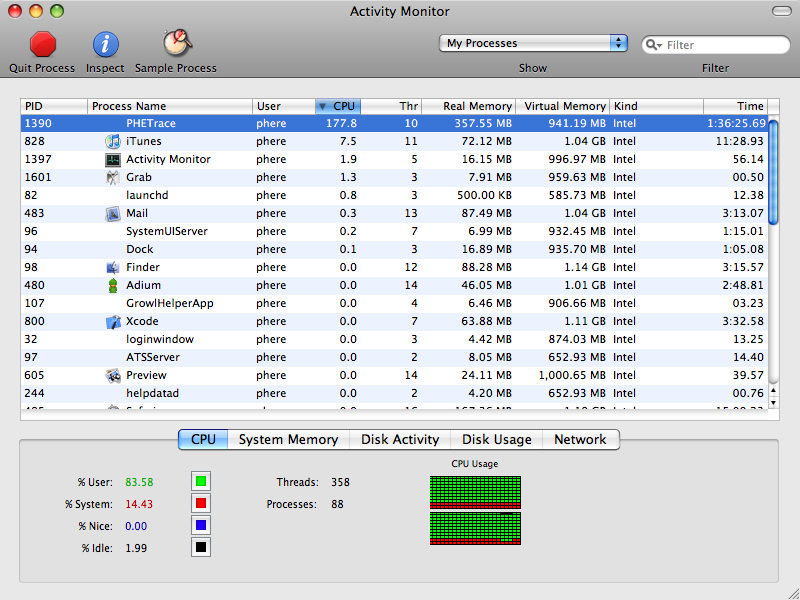
Task: Select the Activity Monitor icon in list
Action: click(x=112, y=160)
